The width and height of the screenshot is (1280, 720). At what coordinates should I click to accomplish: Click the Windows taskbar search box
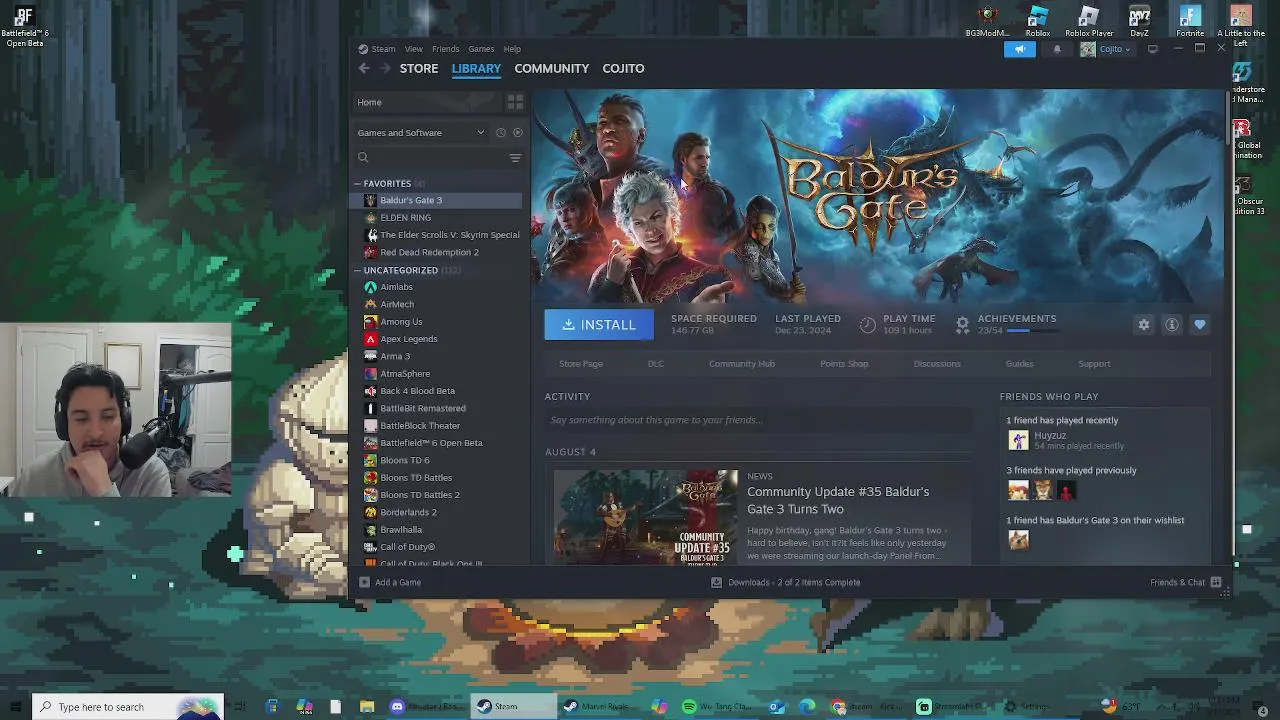[128, 707]
